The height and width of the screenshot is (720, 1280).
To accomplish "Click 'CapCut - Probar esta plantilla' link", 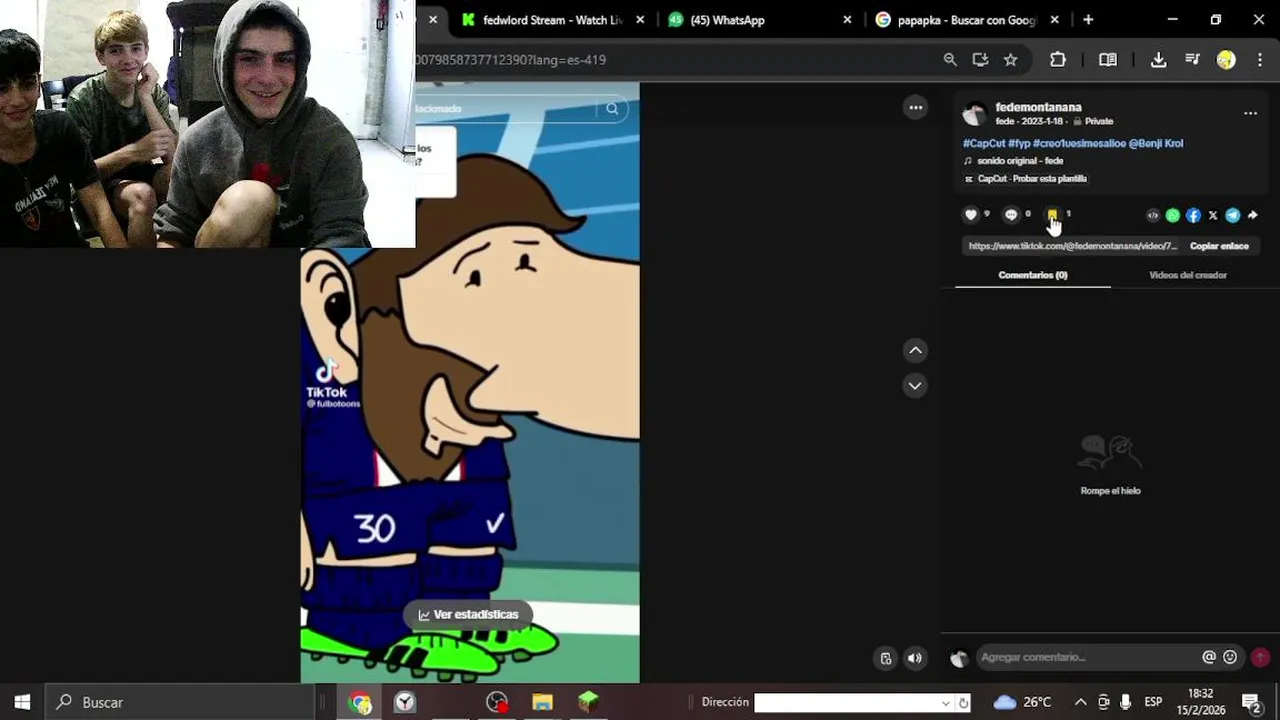I will [1032, 179].
